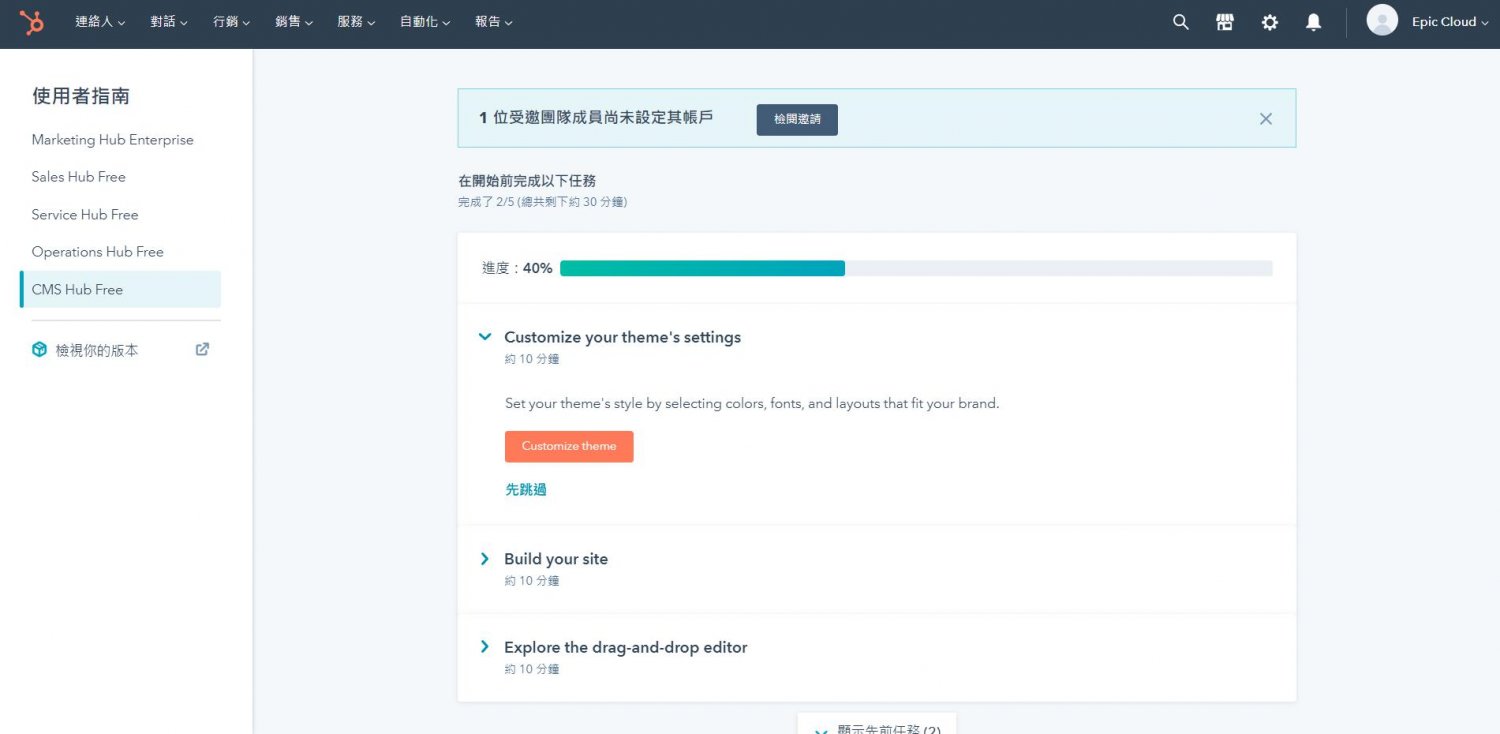1500x734 pixels.
Task: Click the 在開始前完成以下任務 heading
Action: [x=527, y=181]
